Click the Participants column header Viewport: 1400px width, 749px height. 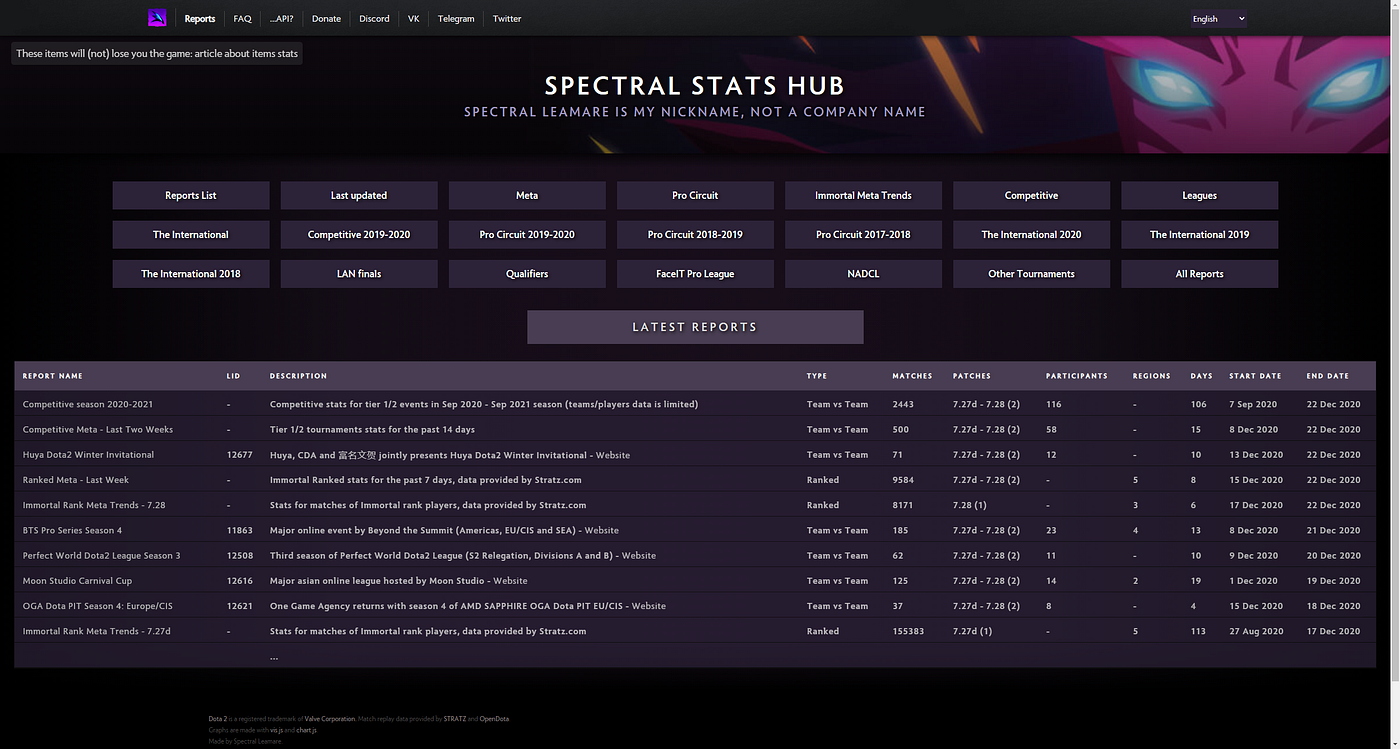[1077, 376]
